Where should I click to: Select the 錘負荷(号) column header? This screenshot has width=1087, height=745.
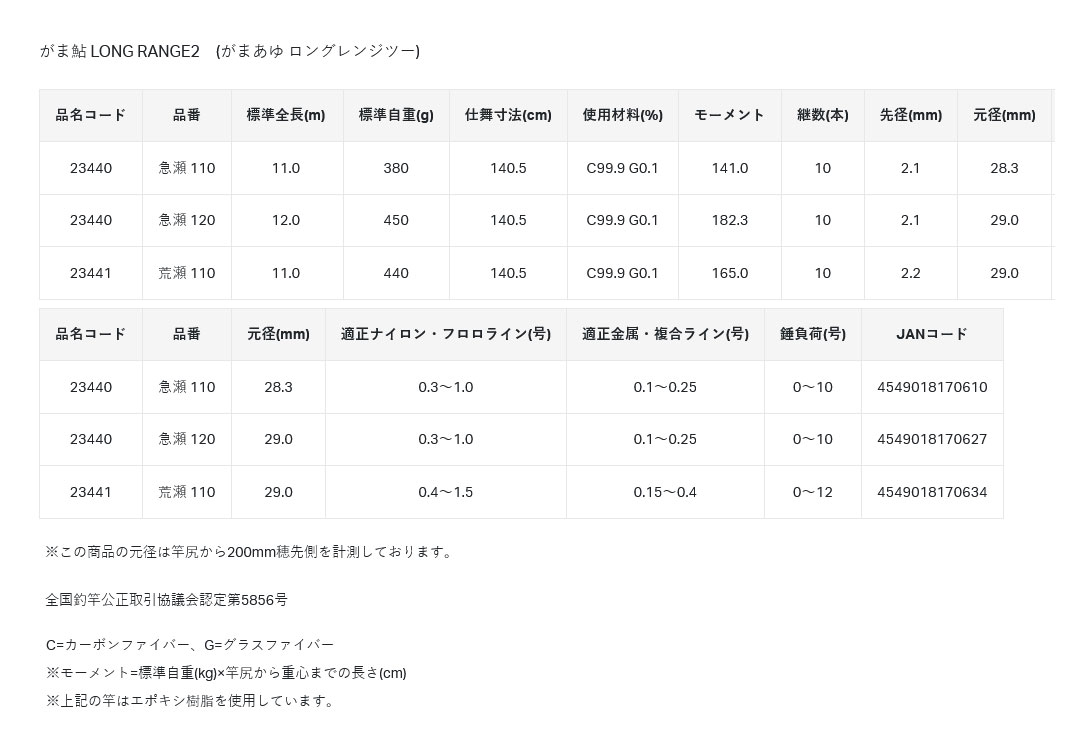(x=812, y=334)
